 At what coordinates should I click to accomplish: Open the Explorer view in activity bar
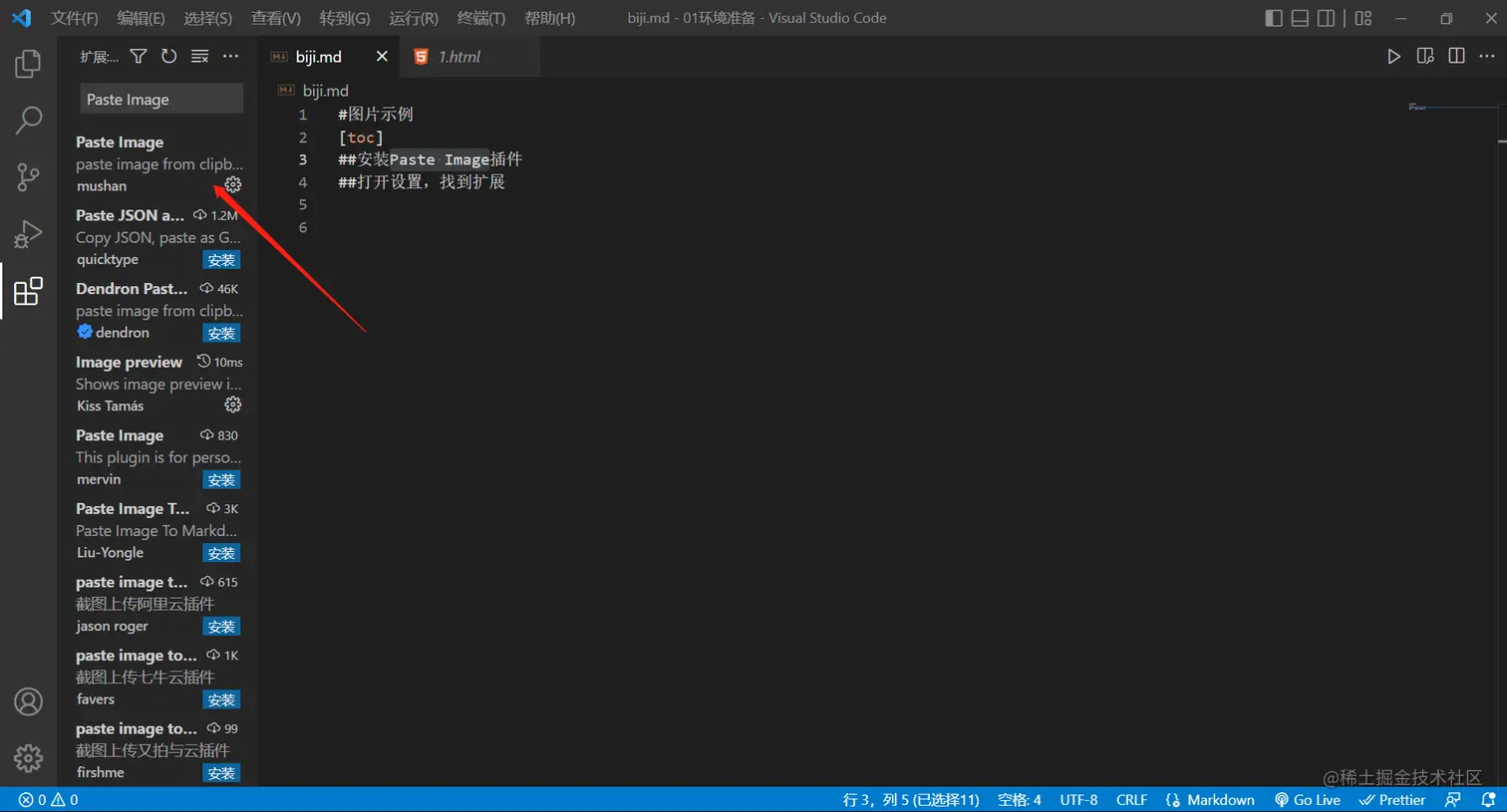(28, 64)
